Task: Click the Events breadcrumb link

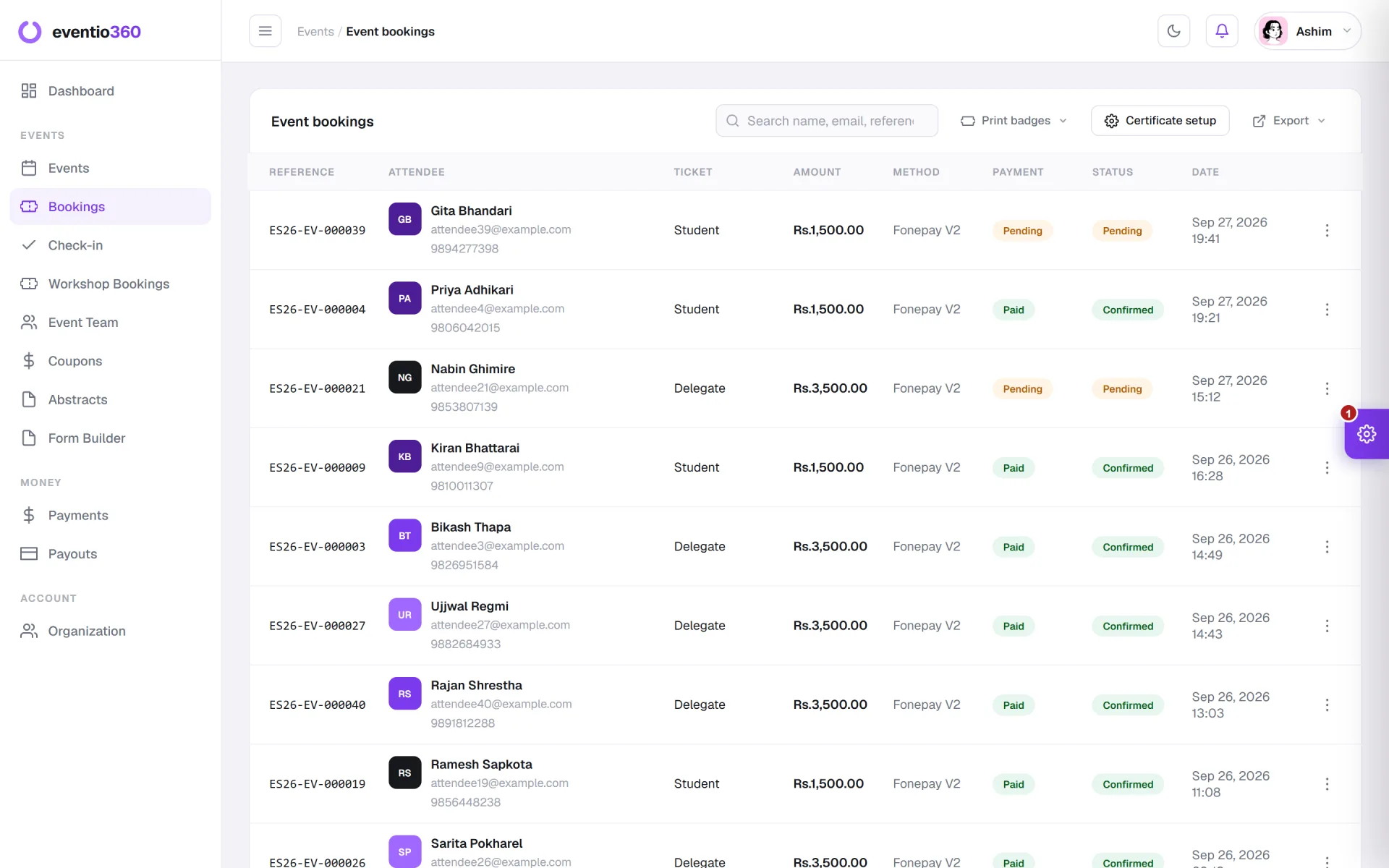Action: pyautogui.click(x=315, y=32)
